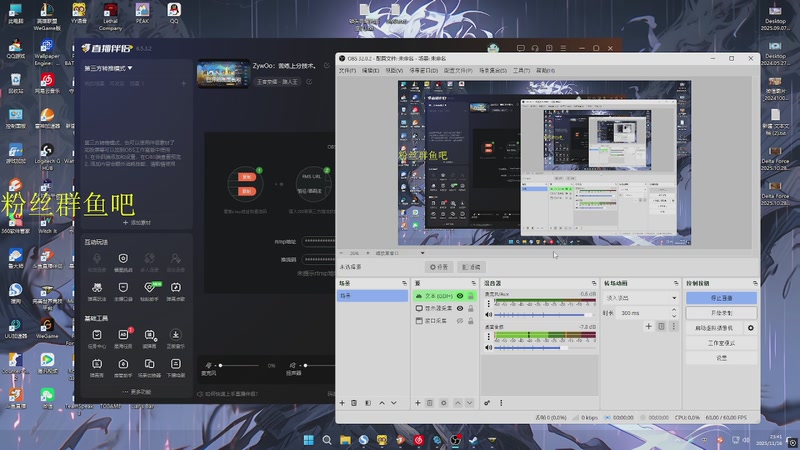Remove selected source with the Sources trash icon
The height and width of the screenshot is (450, 800).
pyautogui.click(x=430, y=403)
